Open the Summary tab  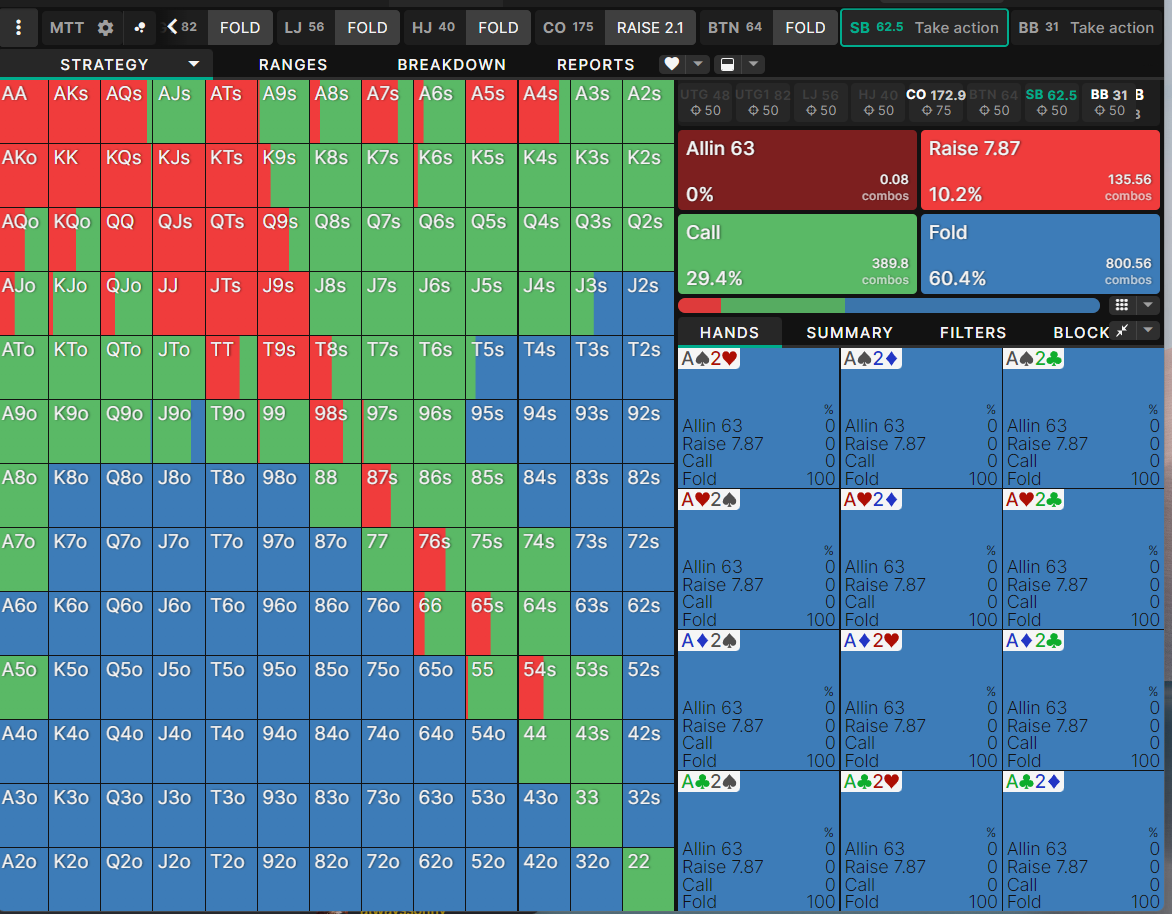point(849,332)
